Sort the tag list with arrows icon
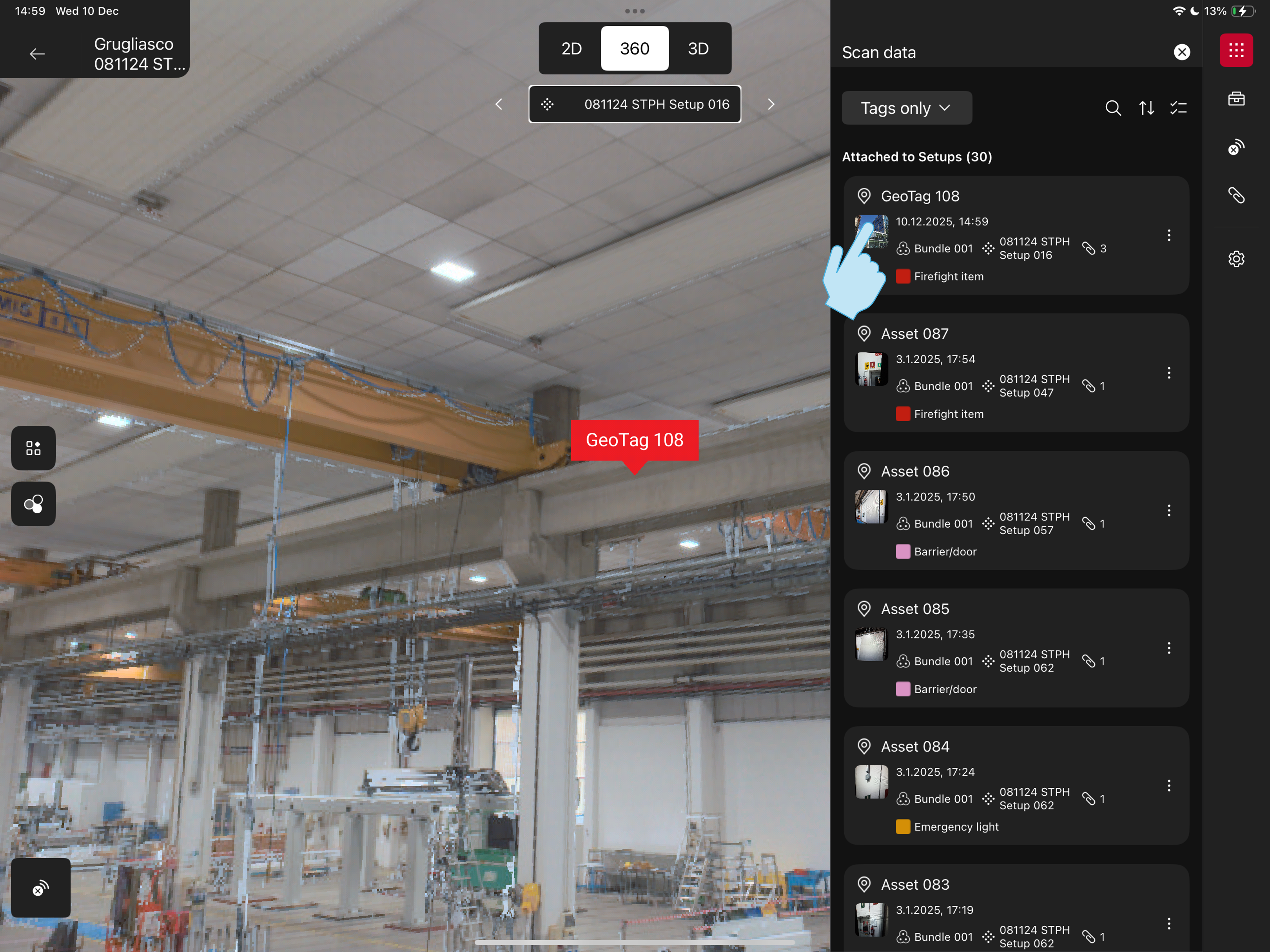The height and width of the screenshot is (952, 1270). (x=1146, y=108)
